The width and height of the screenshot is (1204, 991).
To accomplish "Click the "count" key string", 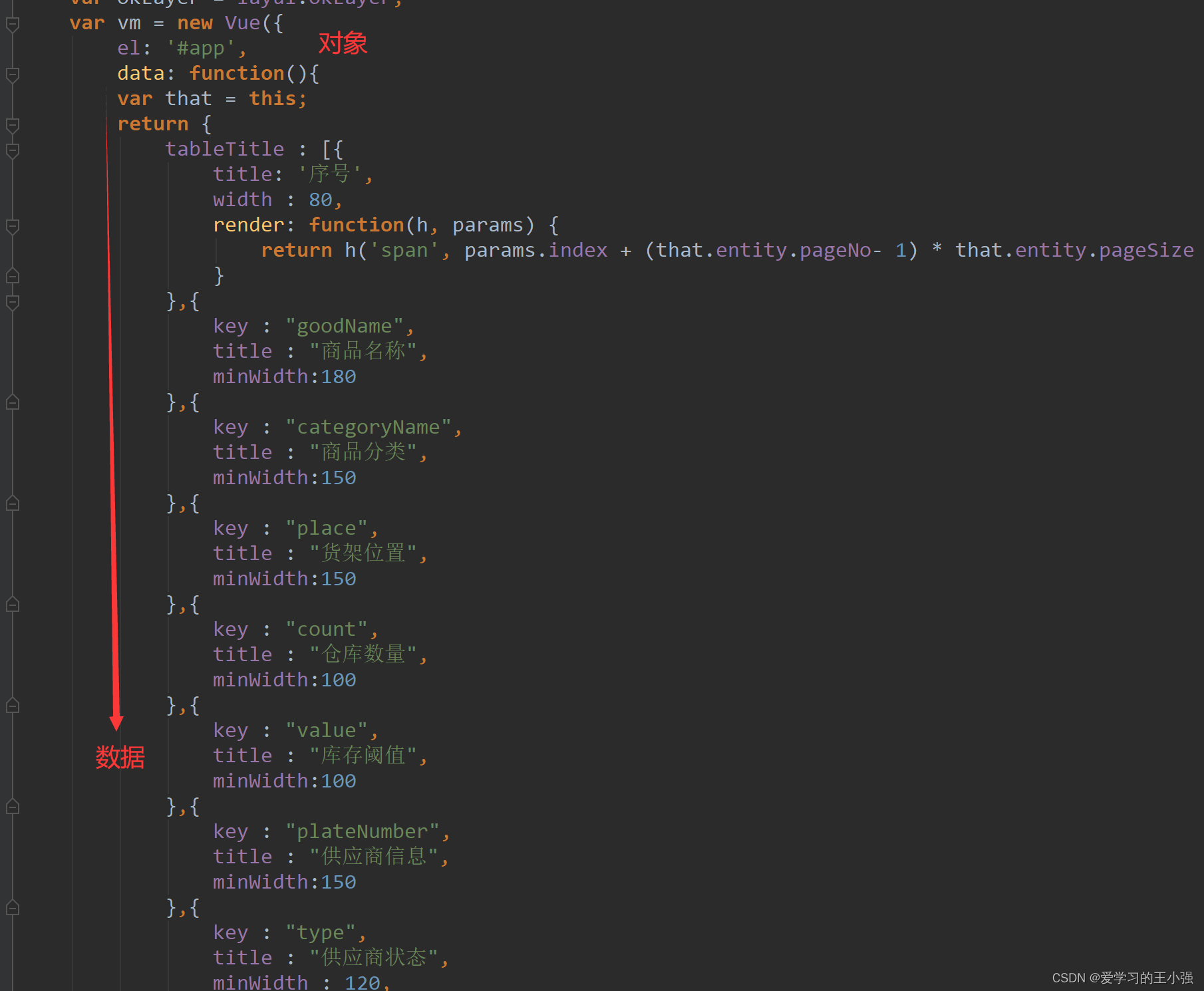I will (x=327, y=630).
